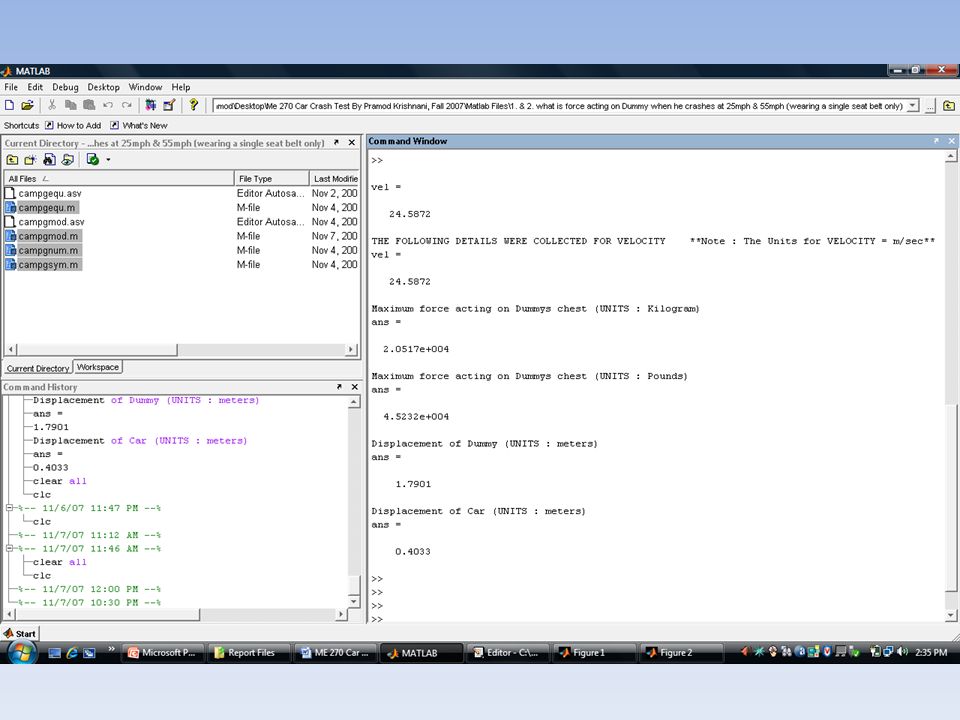
Task: Open the Debug menu
Action: (x=65, y=87)
